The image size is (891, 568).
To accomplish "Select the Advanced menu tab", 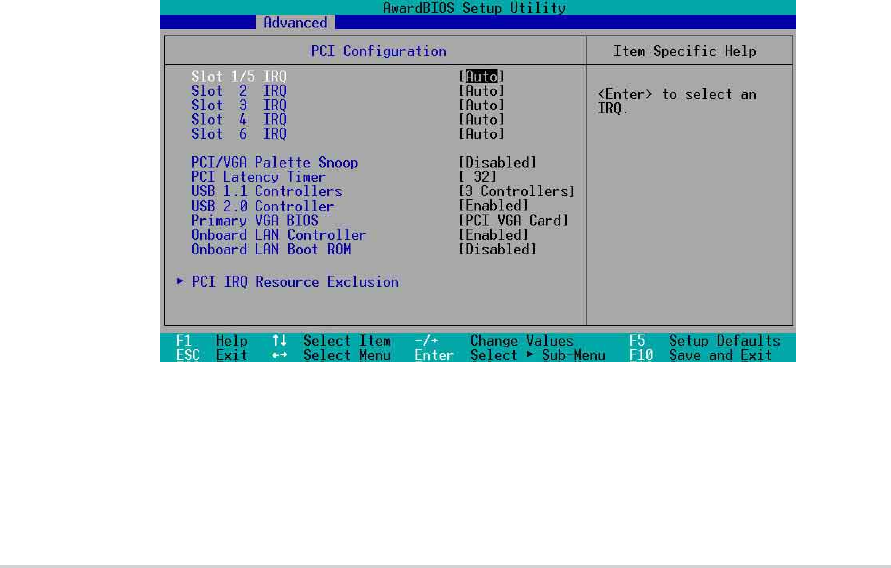I will [295, 22].
